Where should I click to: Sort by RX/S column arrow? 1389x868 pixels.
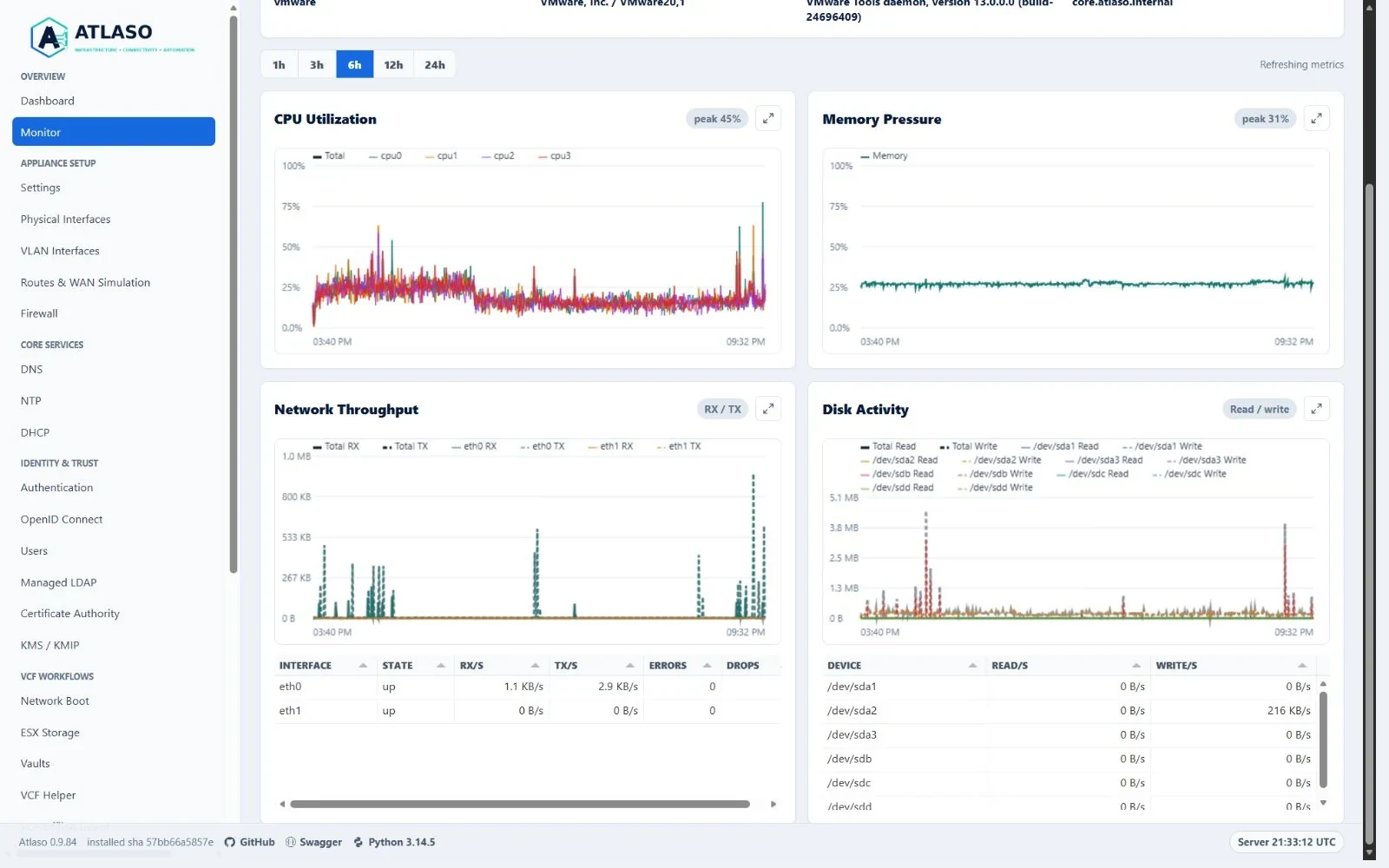[535, 666]
